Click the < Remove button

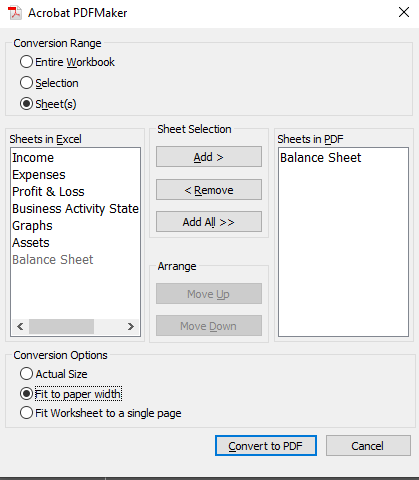click(209, 190)
